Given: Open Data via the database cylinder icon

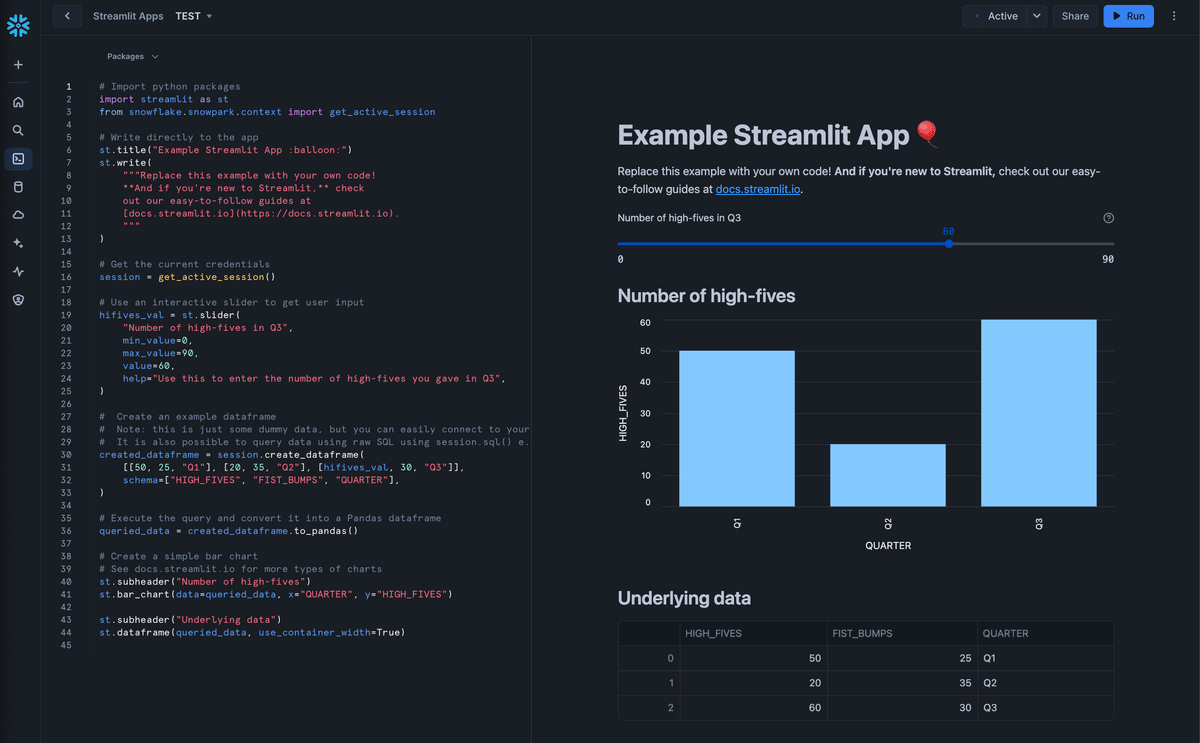Looking at the screenshot, I should (18, 187).
